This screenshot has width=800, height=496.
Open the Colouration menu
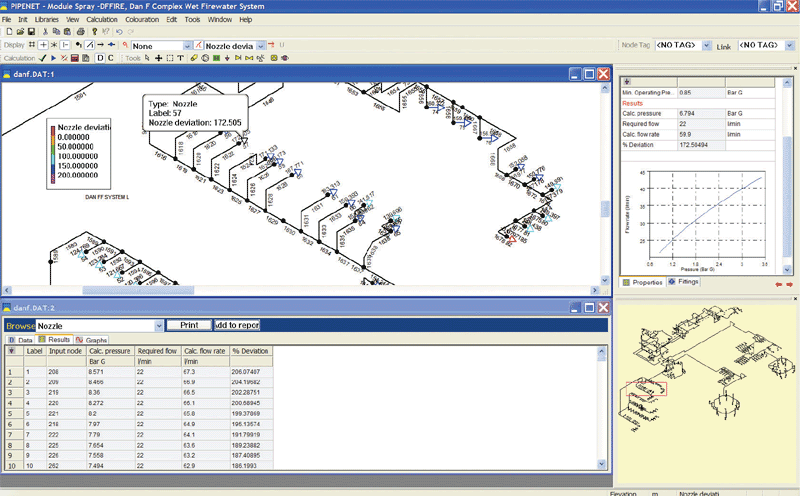pyautogui.click(x=142, y=19)
